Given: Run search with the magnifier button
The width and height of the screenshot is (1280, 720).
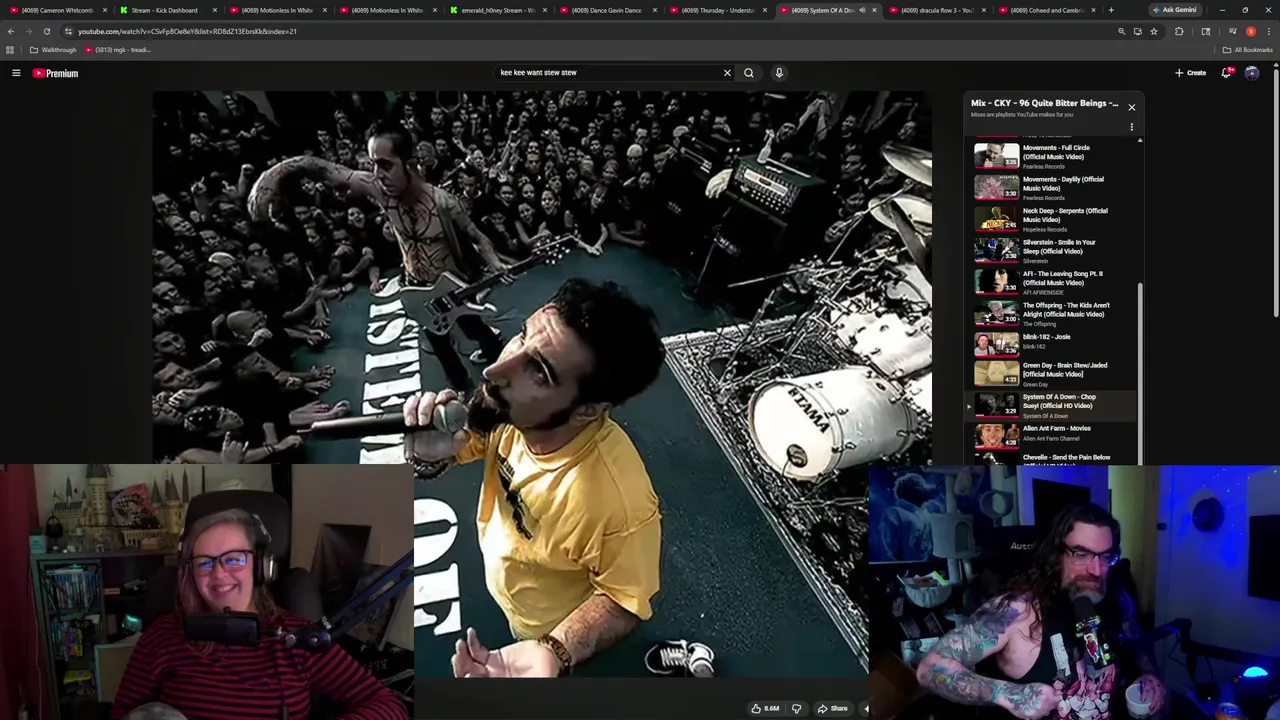Looking at the screenshot, I should (748, 73).
